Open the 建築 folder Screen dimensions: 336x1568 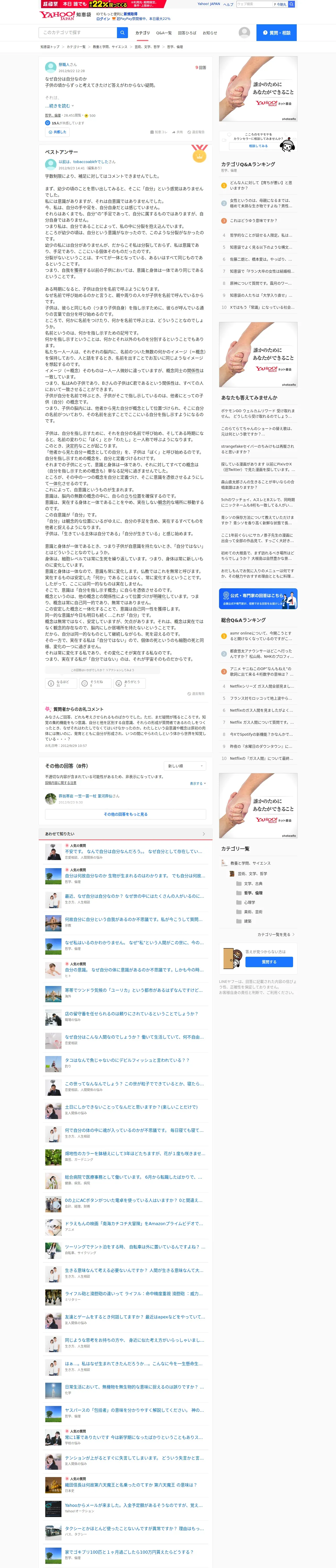tap(244, 921)
